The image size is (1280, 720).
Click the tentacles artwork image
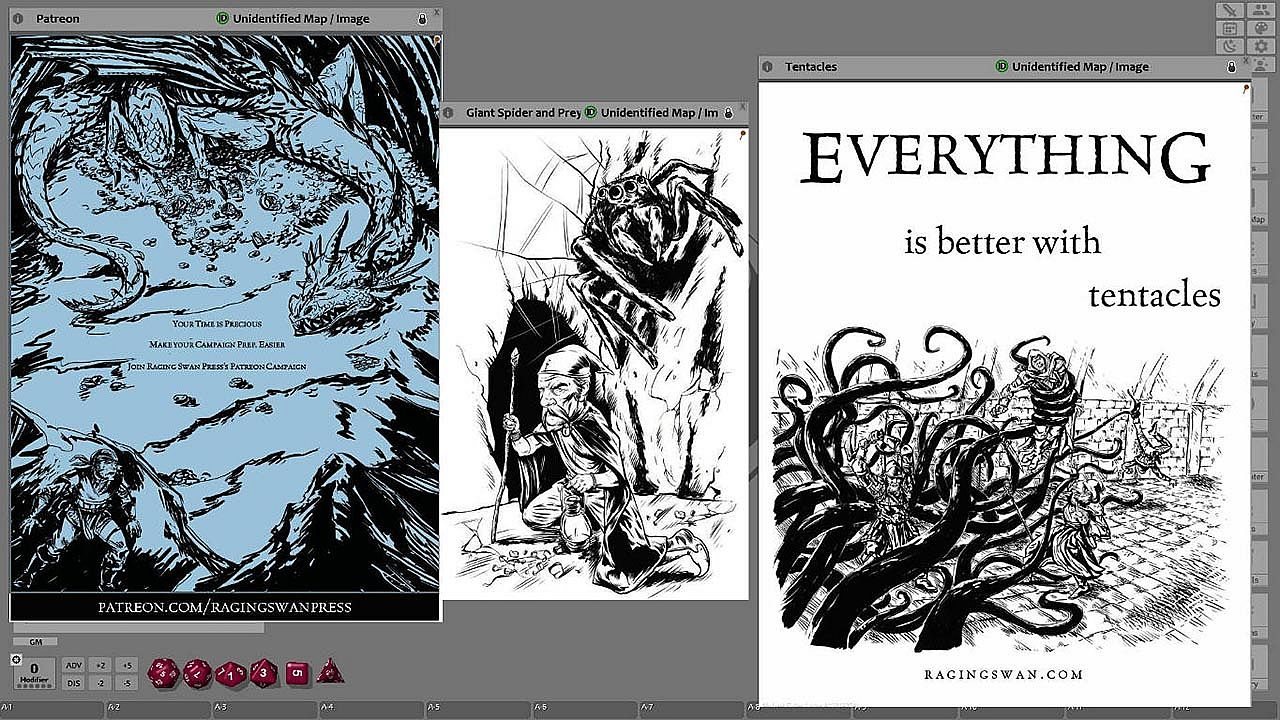click(x=1004, y=394)
